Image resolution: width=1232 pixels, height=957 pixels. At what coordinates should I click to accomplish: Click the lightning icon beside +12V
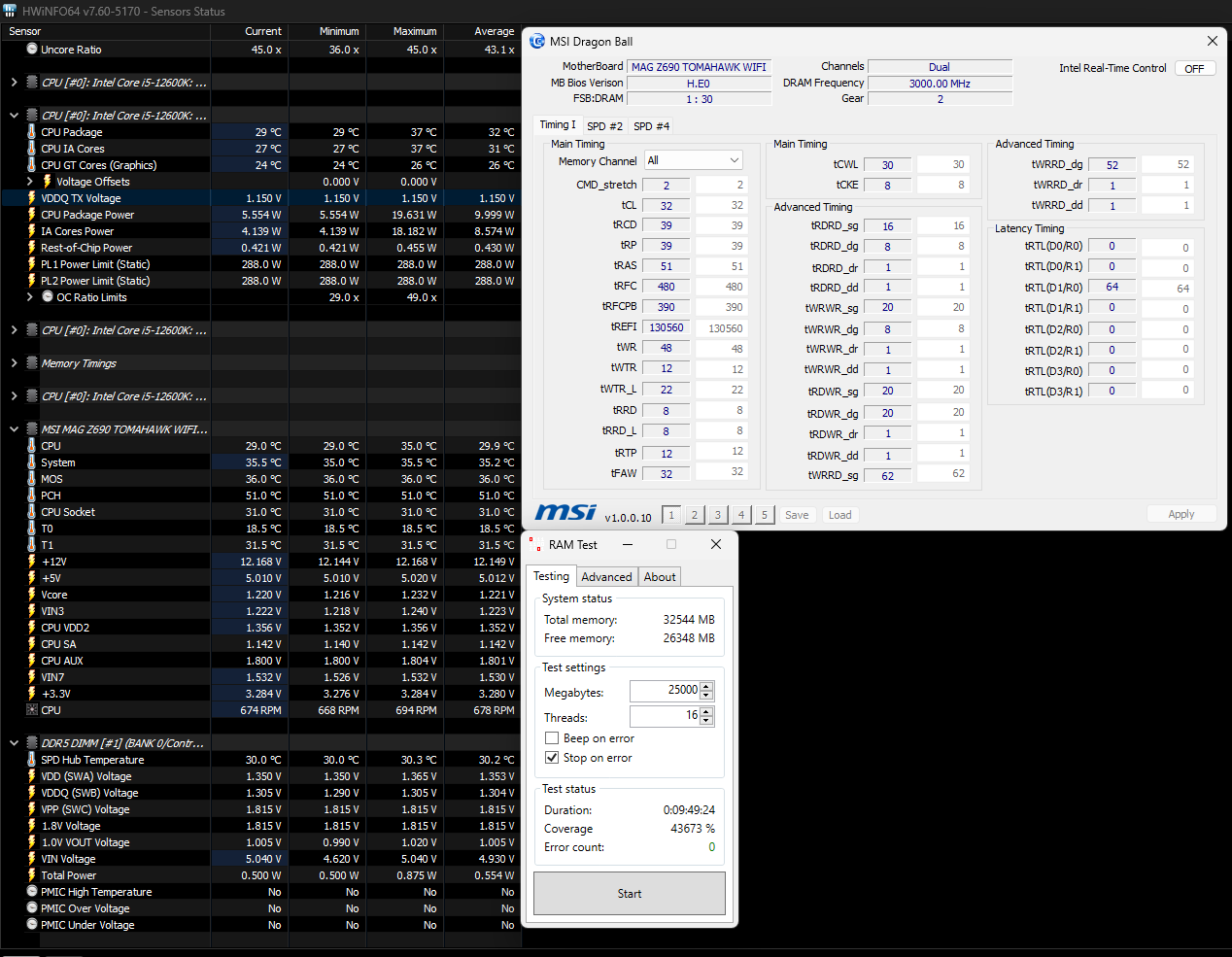coord(32,561)
